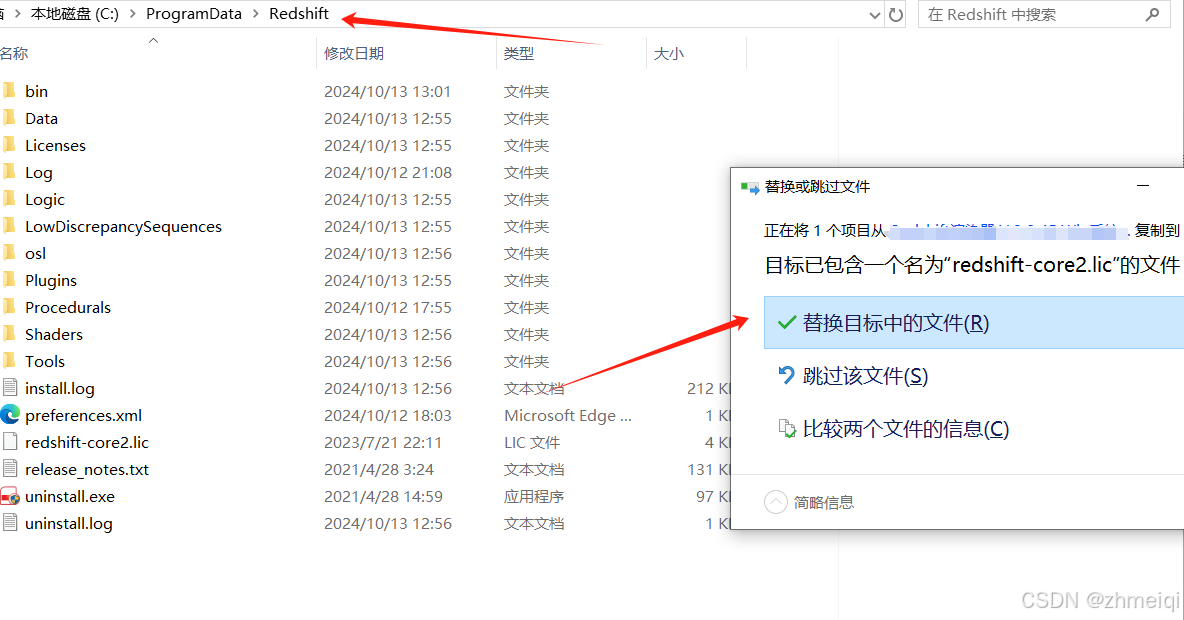Click the Redshift breadcrumb segment
Screen dimensions: 1184x620
pos(299,14)
